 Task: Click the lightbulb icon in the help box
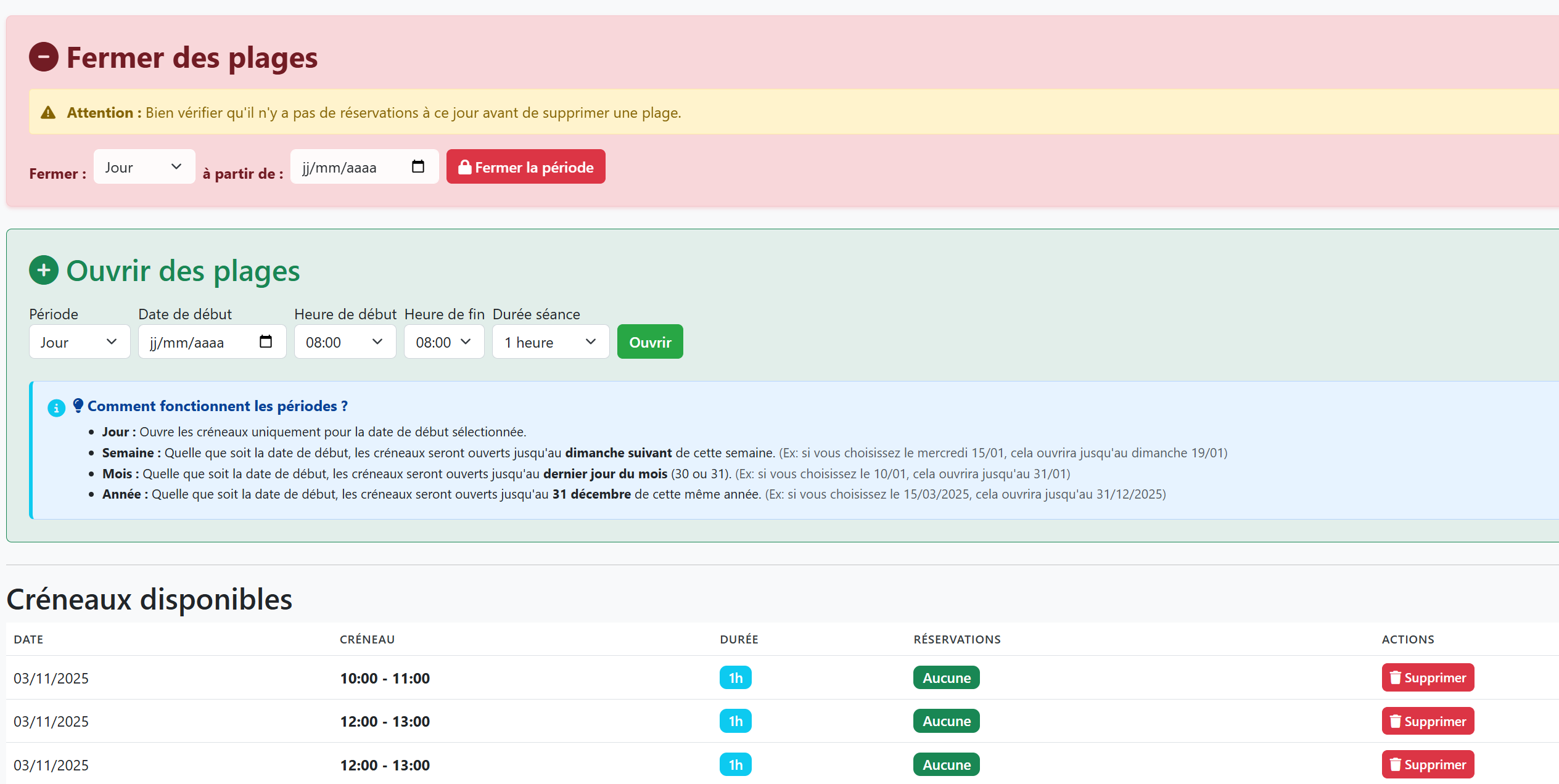pyautogui.click(x=78, y=404)
